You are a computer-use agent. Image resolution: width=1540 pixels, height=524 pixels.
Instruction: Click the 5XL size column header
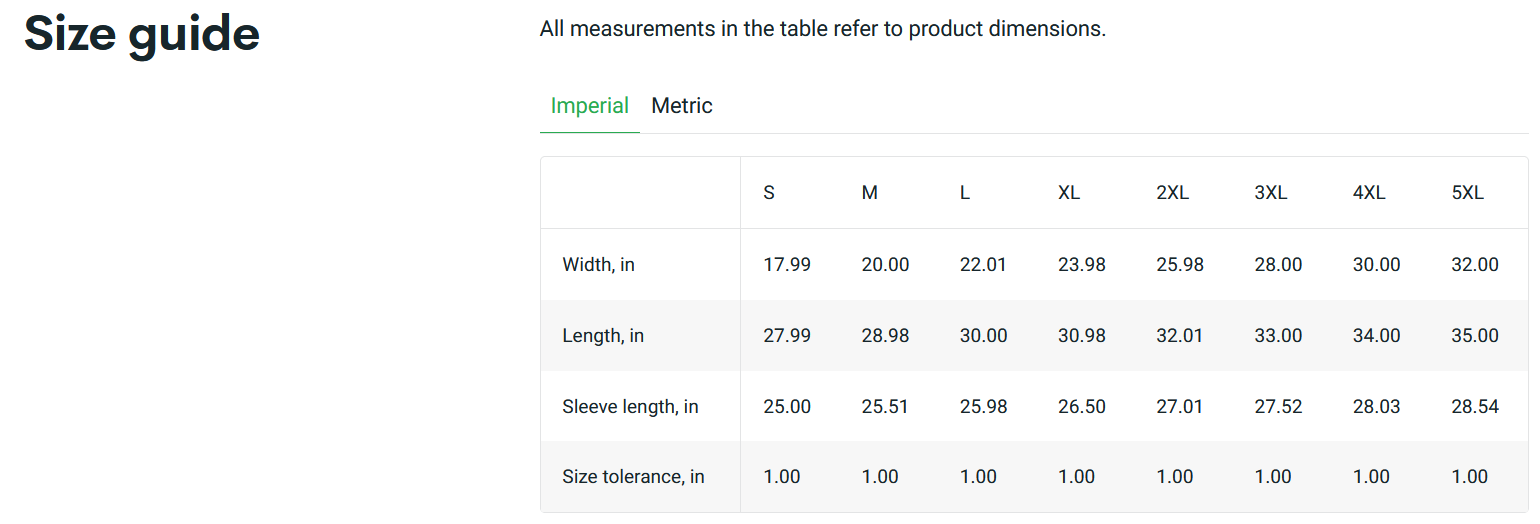click(1467, 193)
